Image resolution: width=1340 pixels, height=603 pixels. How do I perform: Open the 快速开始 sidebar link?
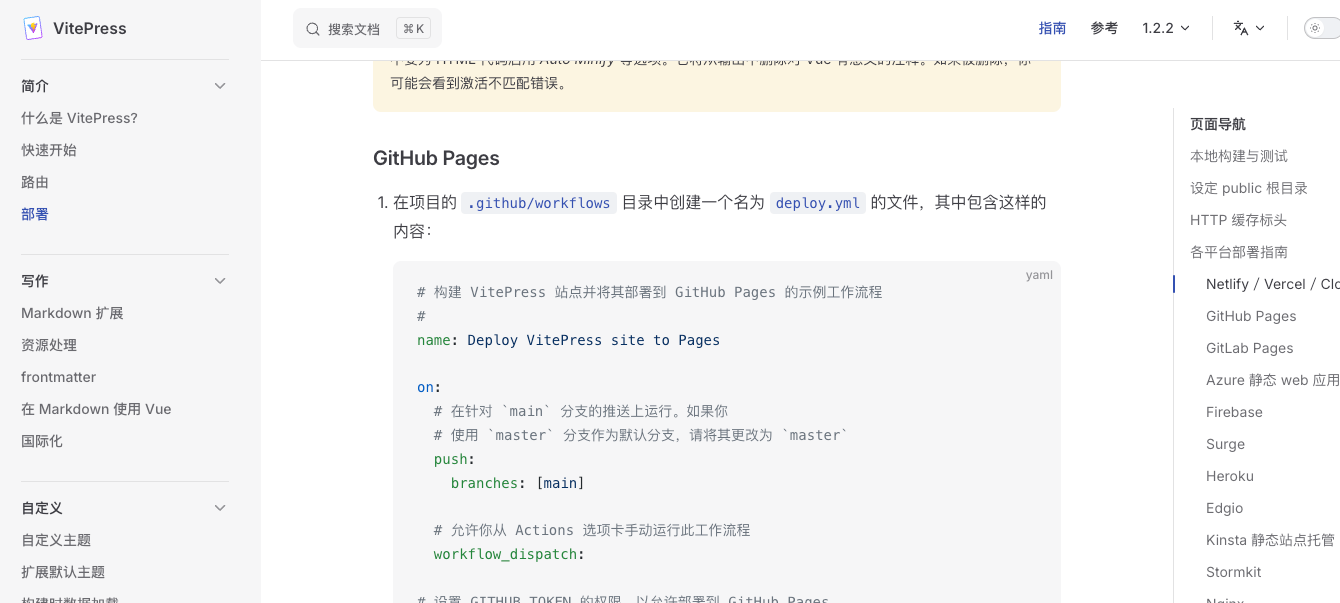click(x=49, y=150)
